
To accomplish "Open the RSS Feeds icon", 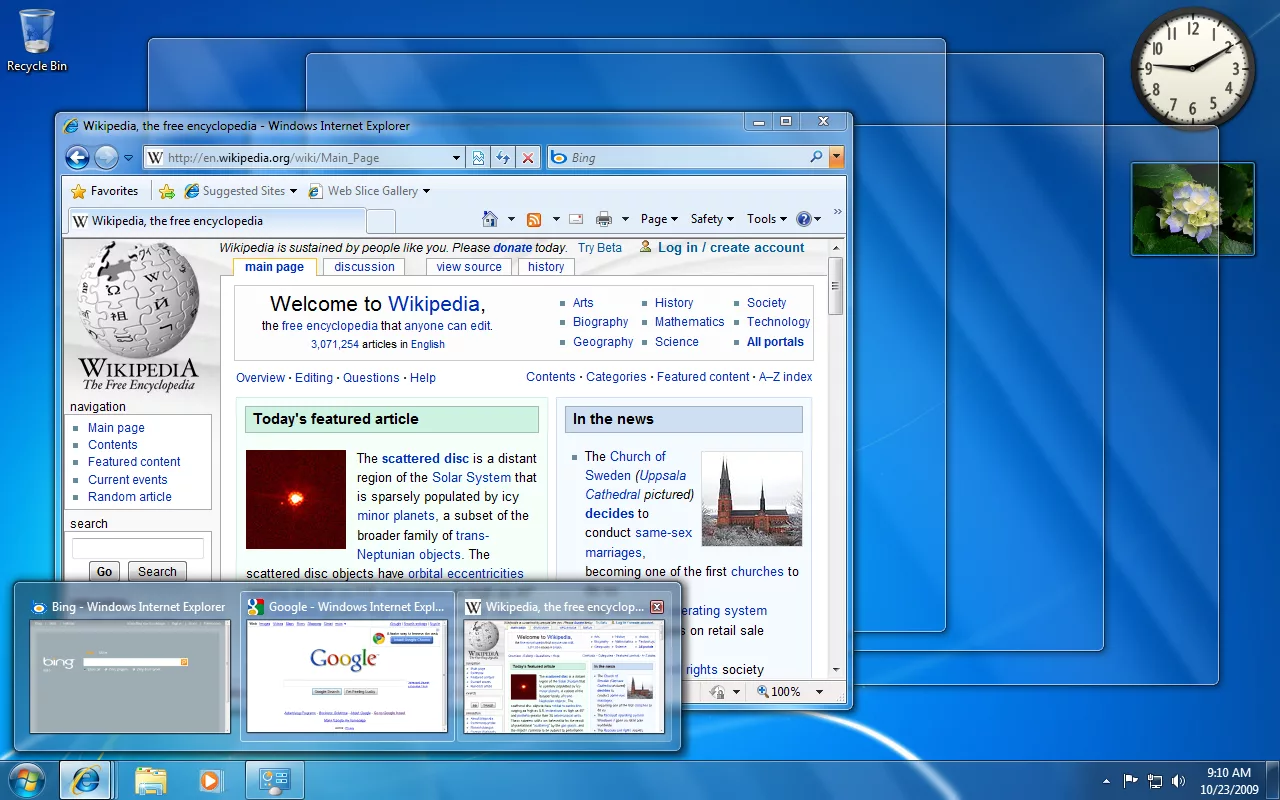I will click(534, 219).
